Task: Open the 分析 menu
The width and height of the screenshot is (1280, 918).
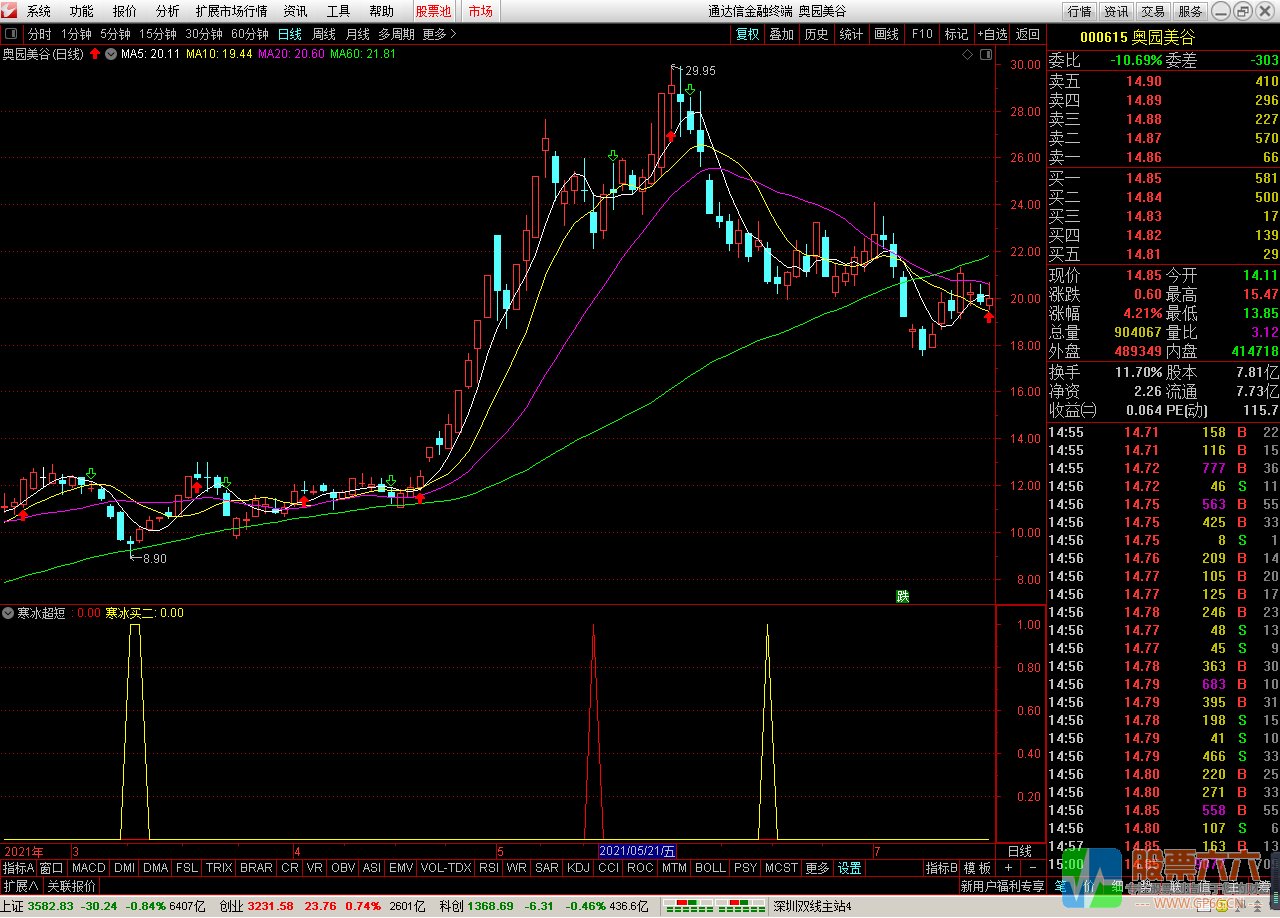Action: (x=168, y=11)
